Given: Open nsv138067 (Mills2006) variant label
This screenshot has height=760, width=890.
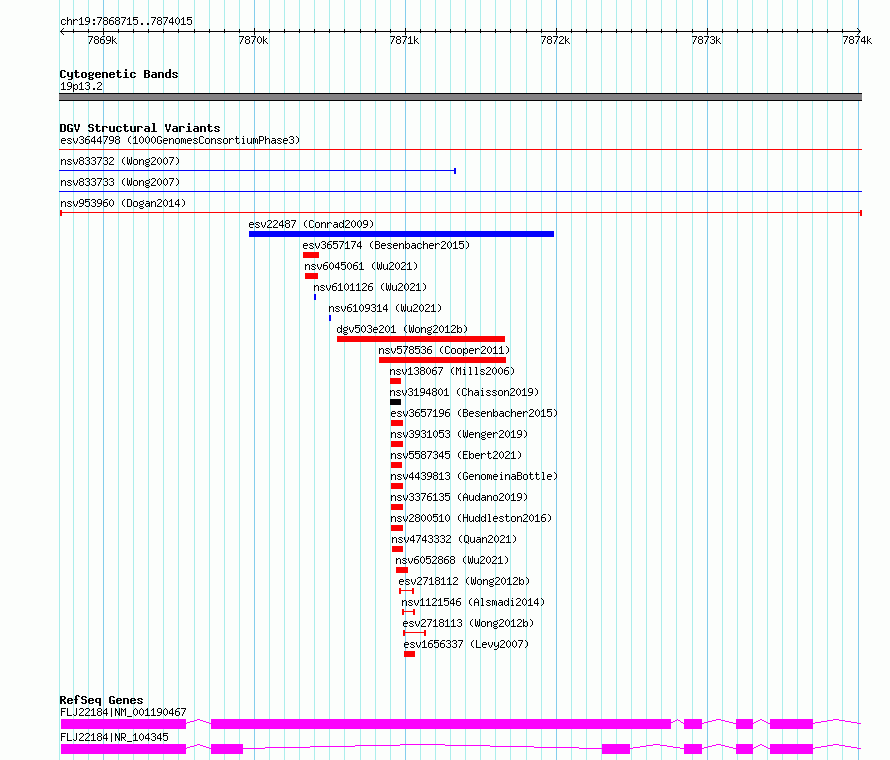Looking at the screenshot, I should 452,371.
